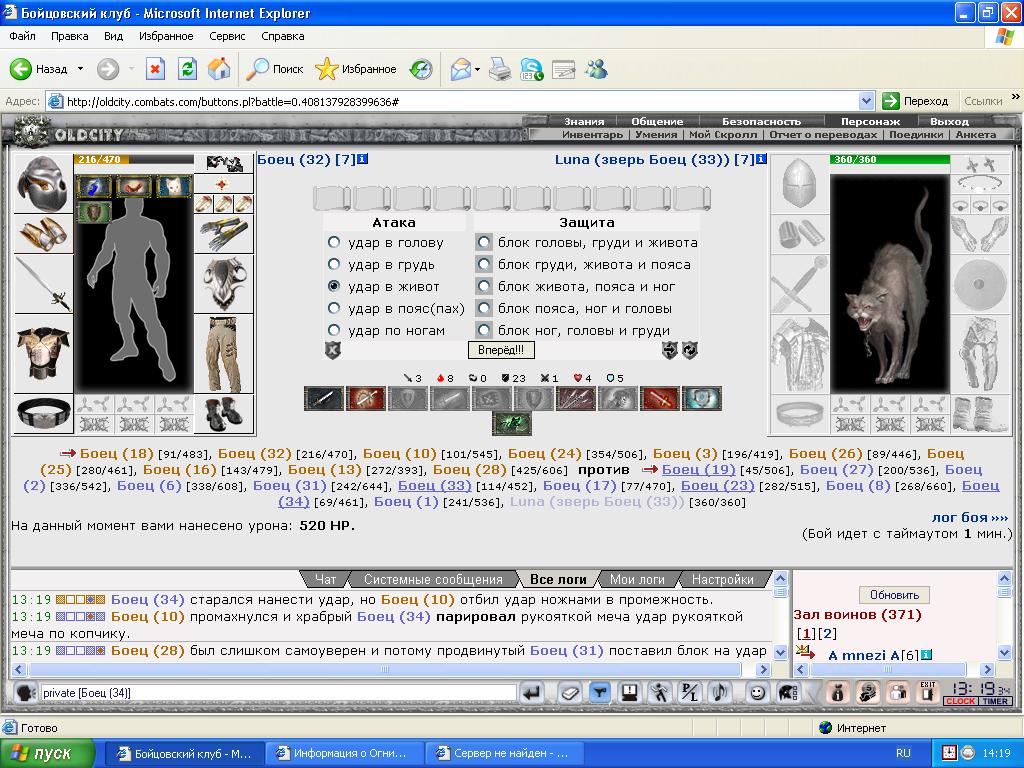
Task: Select attack 'удар в пояс(пах)'
Action: (334, 308)
